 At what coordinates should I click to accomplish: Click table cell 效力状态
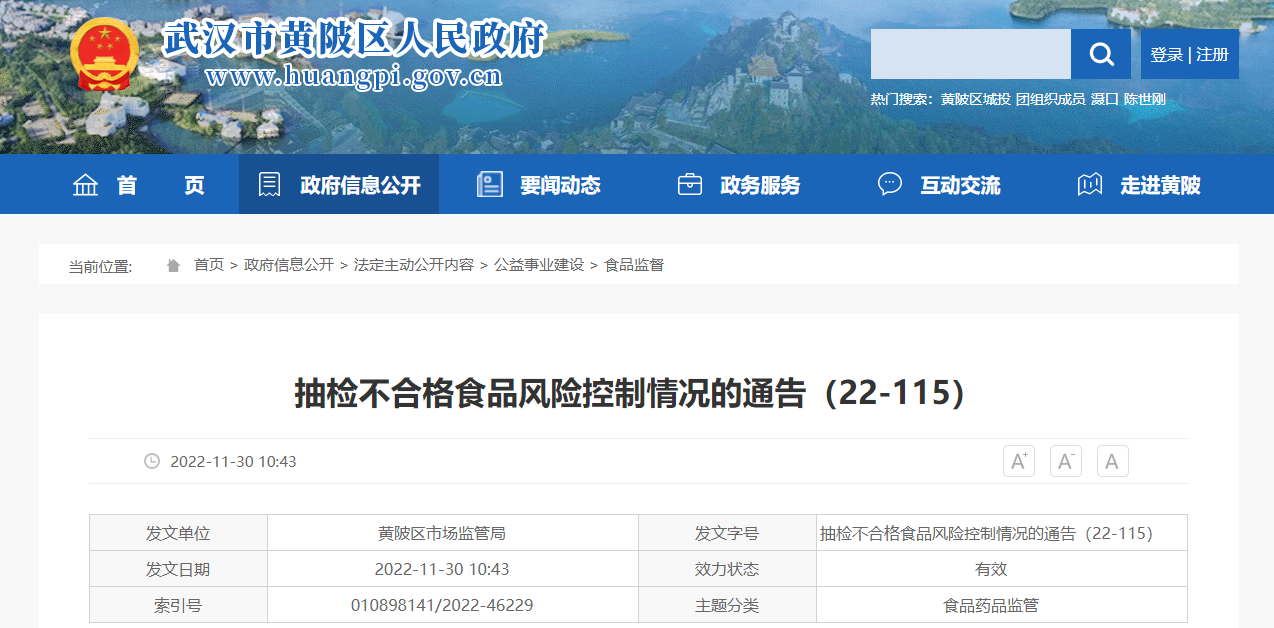[x=727, y=569]
